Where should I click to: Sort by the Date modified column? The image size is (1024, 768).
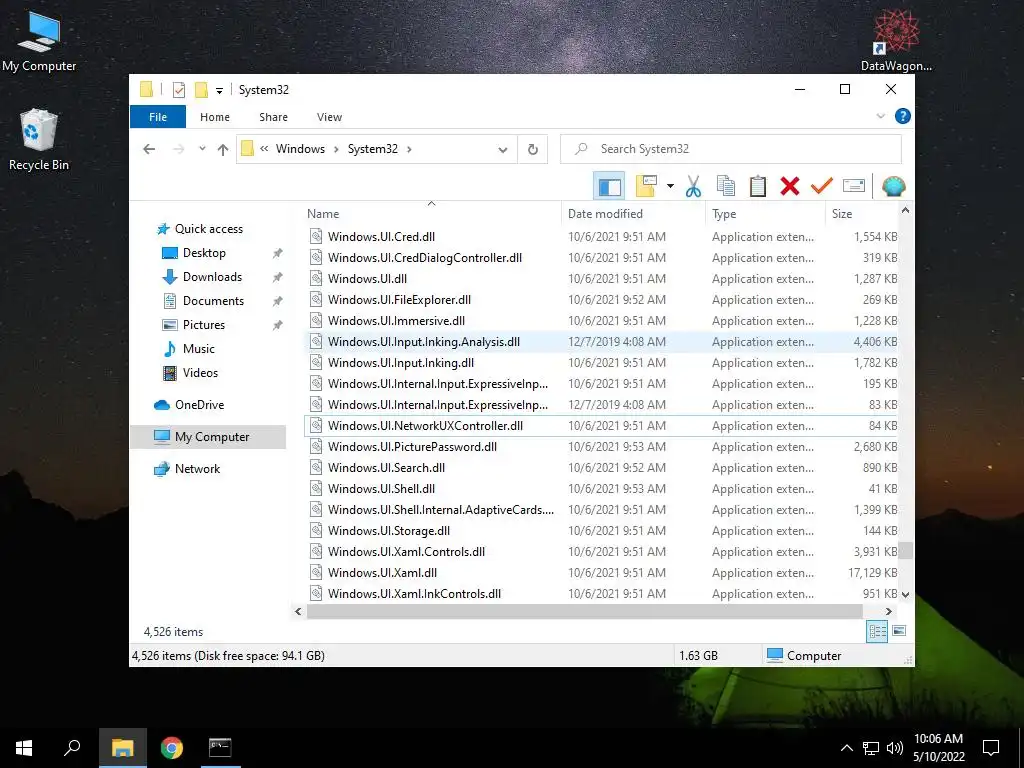pos(633,214)
